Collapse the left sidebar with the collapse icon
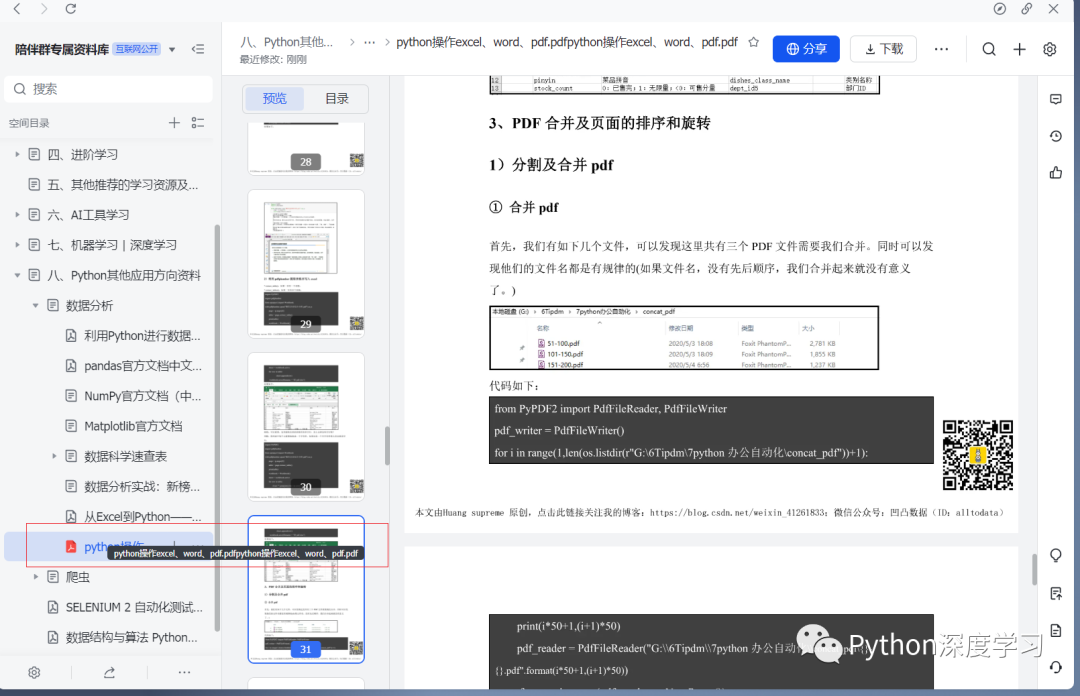 point(196,48)
